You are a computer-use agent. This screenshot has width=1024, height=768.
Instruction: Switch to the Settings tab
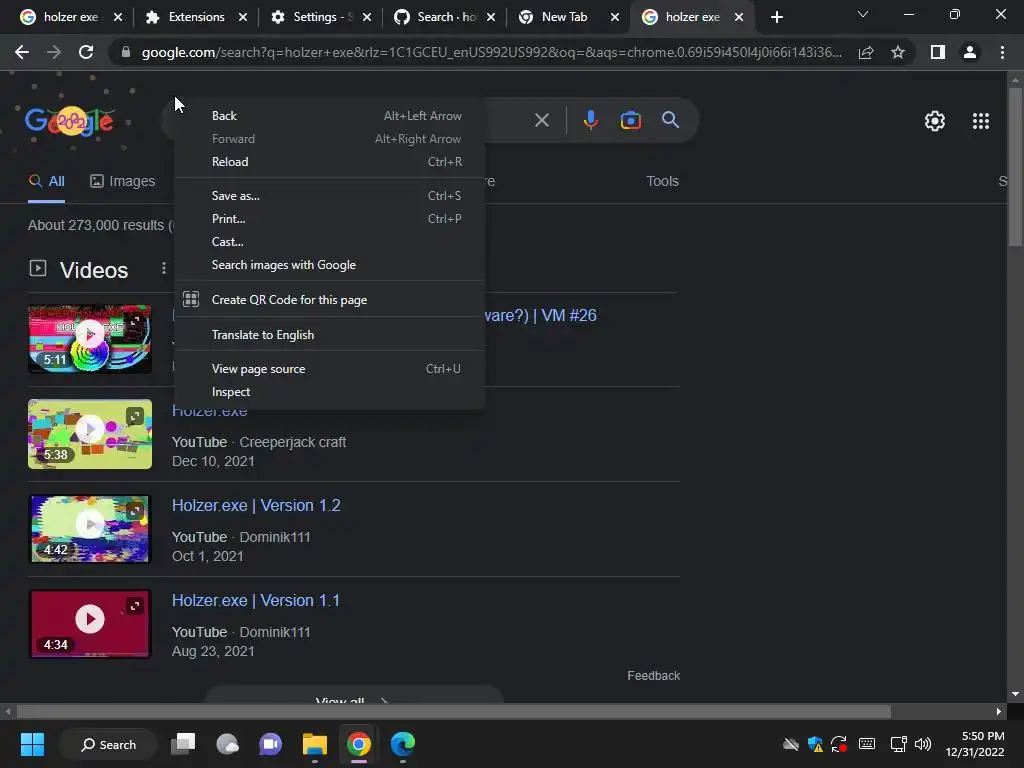pyautogui.click(x=320, y=17)
